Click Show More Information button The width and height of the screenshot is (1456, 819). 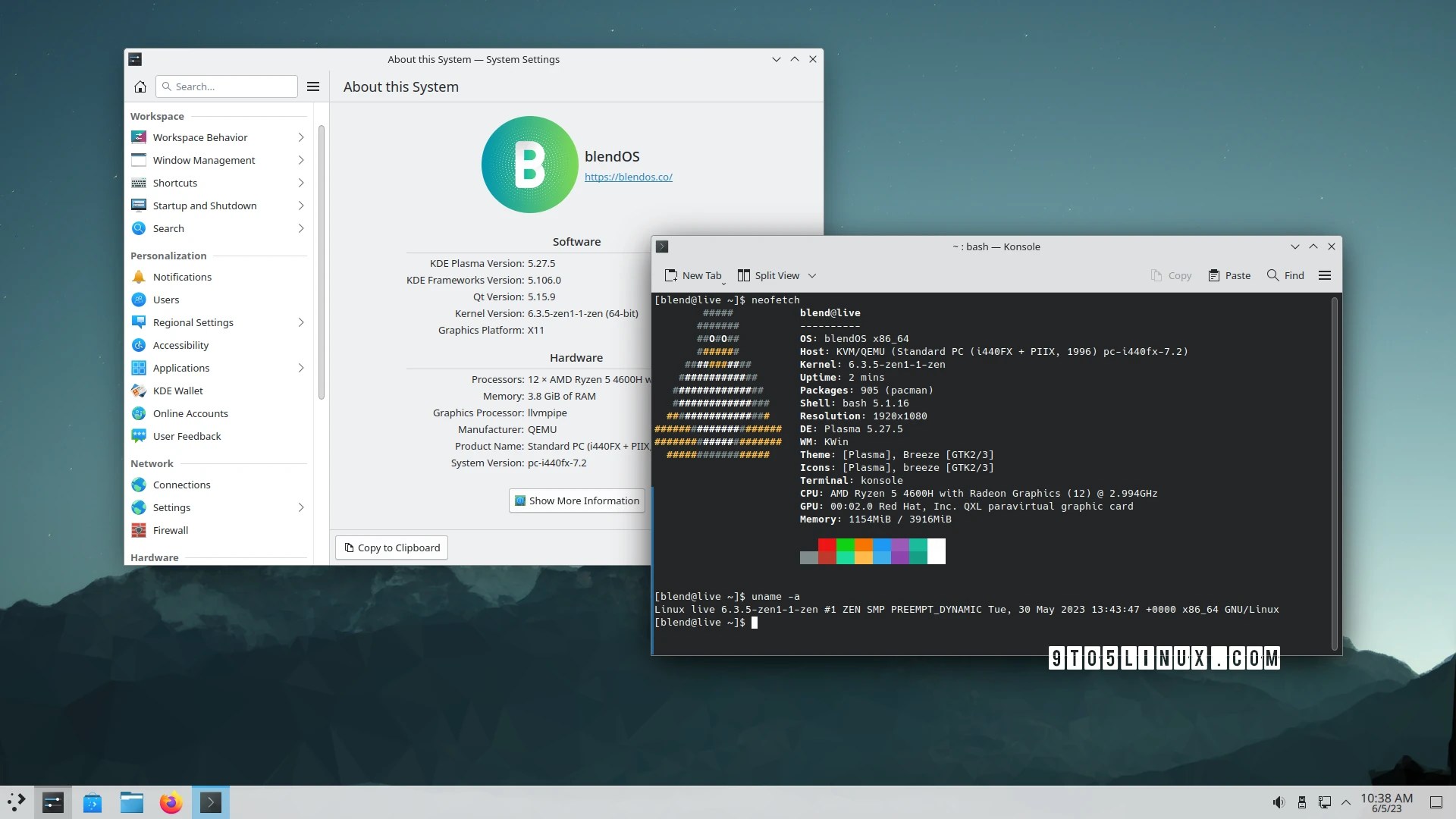(577, 500)
